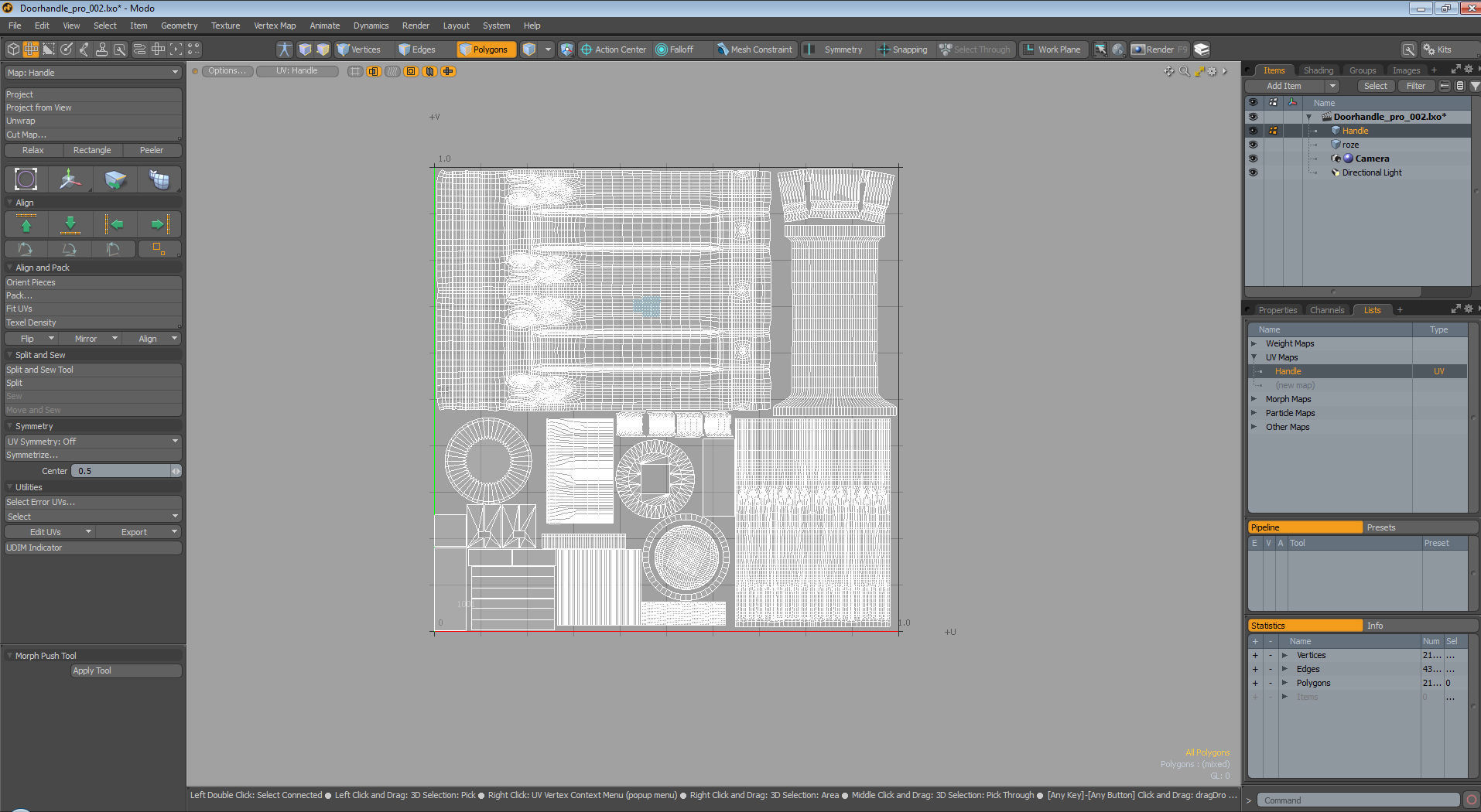
Task: Click the viewport maximize orange arrow icon
Action: click(x=1199, y=71)
